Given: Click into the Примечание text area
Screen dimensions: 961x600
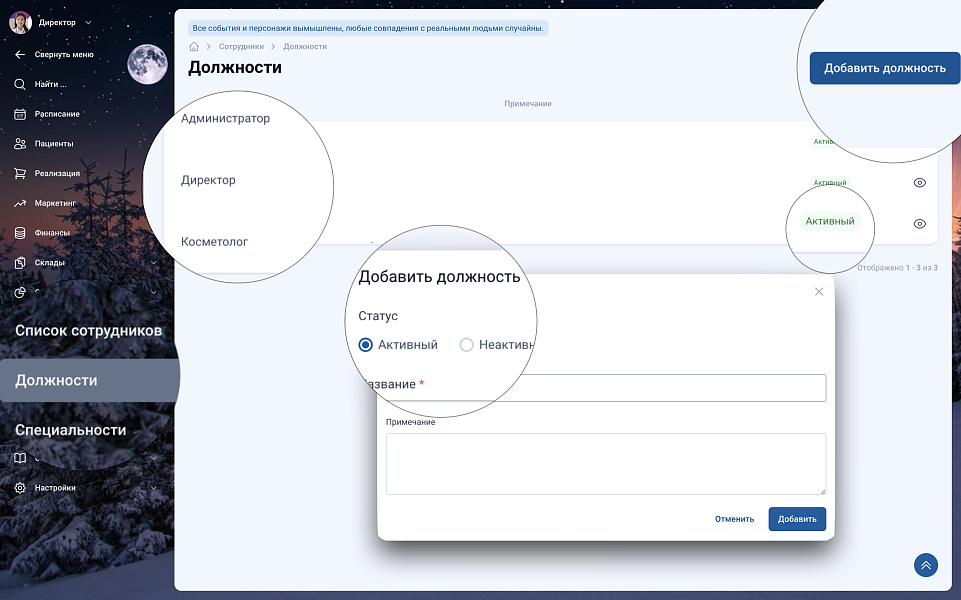Looking at the screenshot, I should click(605, 463).
